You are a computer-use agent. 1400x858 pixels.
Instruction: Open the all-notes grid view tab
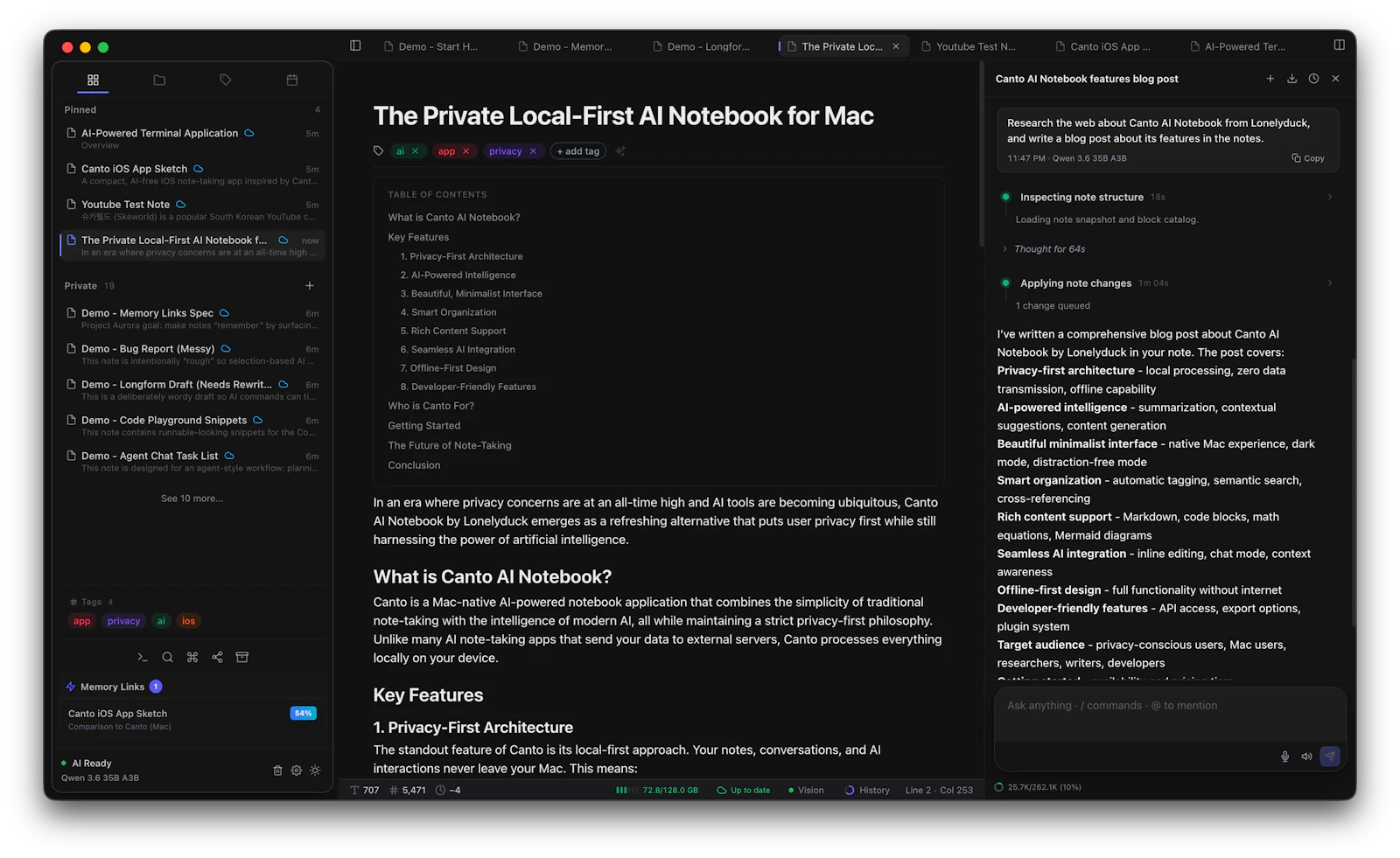(x=93, y=80)
